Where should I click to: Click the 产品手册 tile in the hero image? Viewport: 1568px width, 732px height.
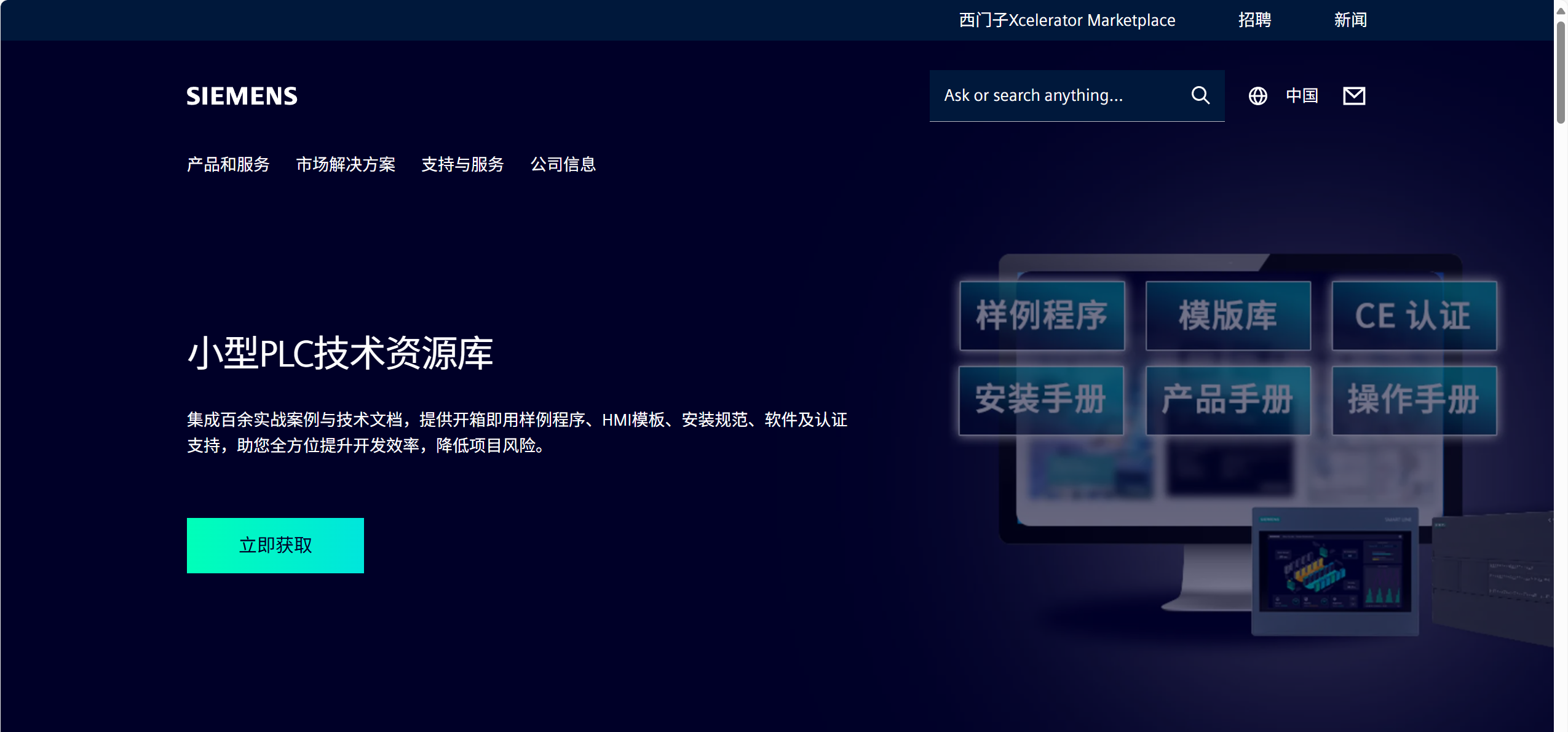(1227, 400)
